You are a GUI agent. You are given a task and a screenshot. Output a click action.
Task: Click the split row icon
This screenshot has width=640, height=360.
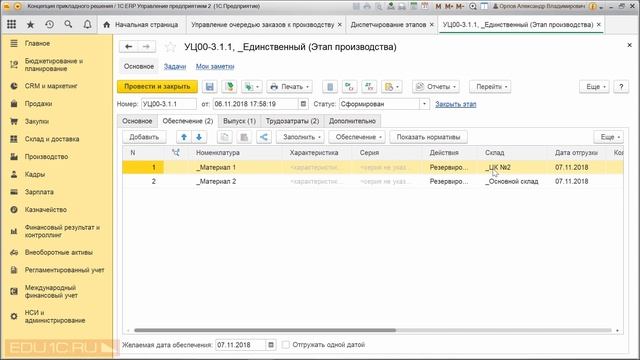[x=264, y=137]
